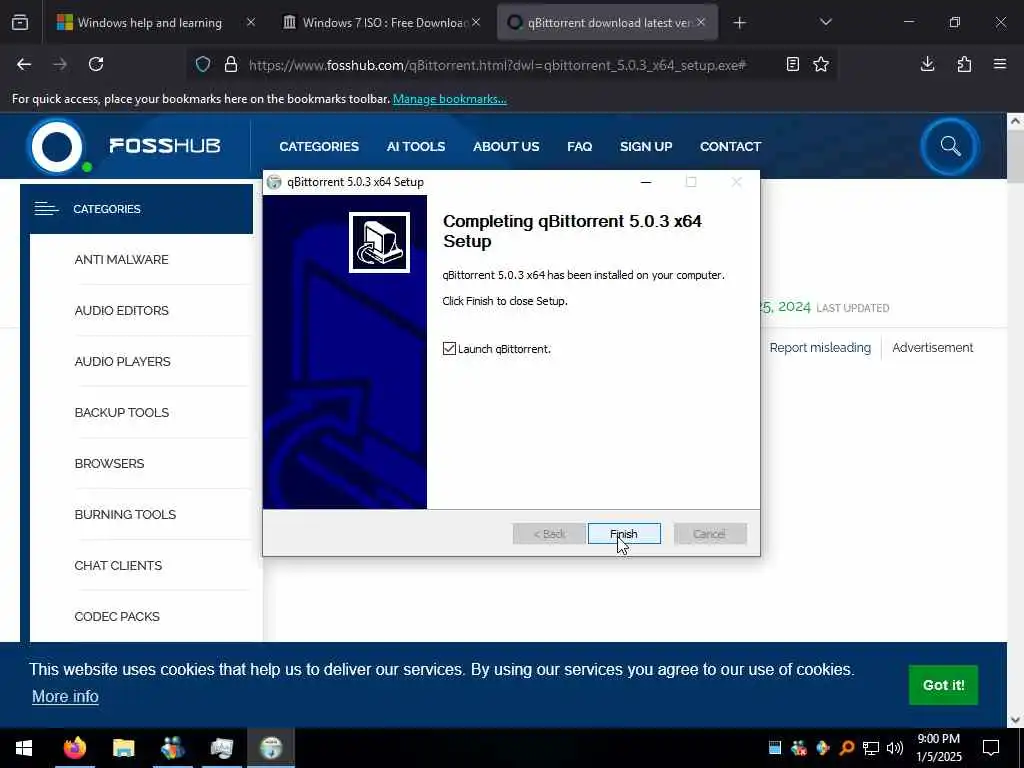Open network icon in system tray

871,748
